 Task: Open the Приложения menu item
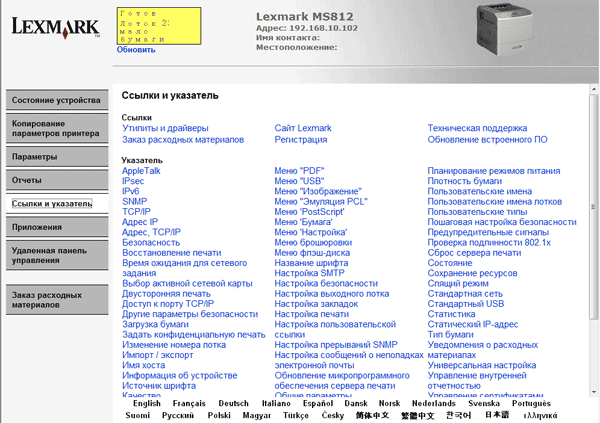57,227
